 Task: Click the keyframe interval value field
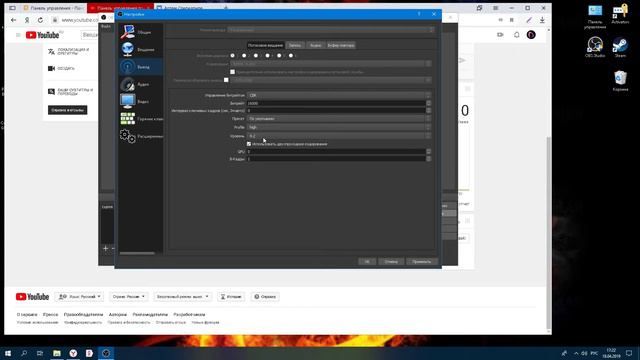(x=336, y=111)
